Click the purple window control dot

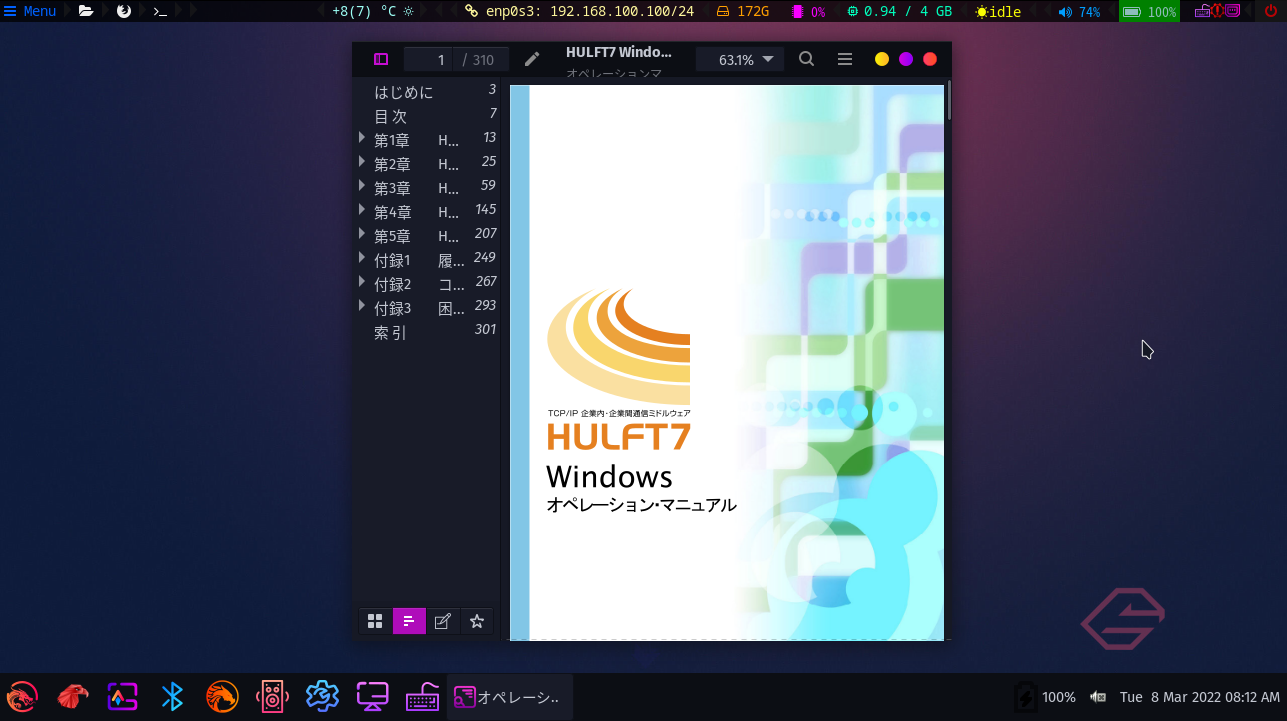(x=906, y=60)
